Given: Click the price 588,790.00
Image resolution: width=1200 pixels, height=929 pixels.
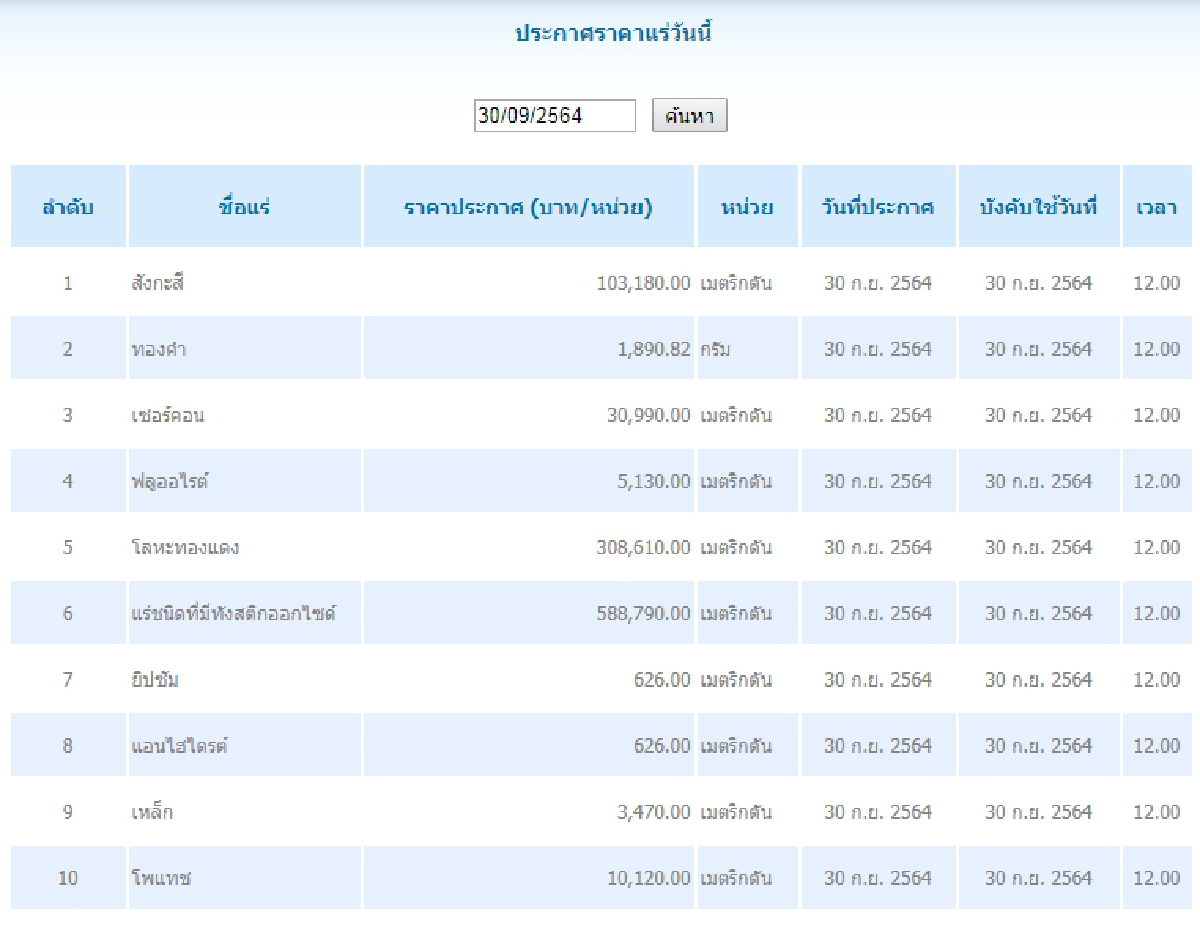Looking at the screenshot, I should (x=643, y=613).
